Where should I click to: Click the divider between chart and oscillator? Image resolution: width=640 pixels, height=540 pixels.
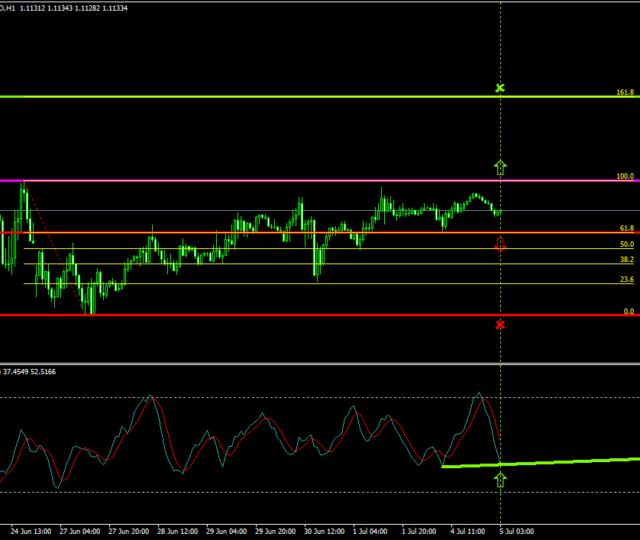pyautogui.click(x=320, y=364)
